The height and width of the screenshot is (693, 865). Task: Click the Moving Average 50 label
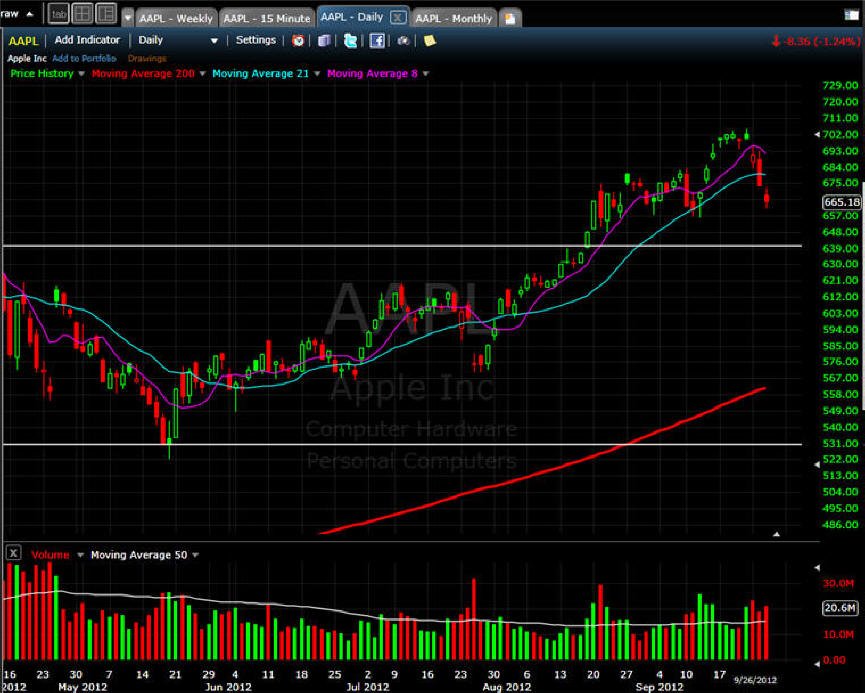tap(139, 555)
